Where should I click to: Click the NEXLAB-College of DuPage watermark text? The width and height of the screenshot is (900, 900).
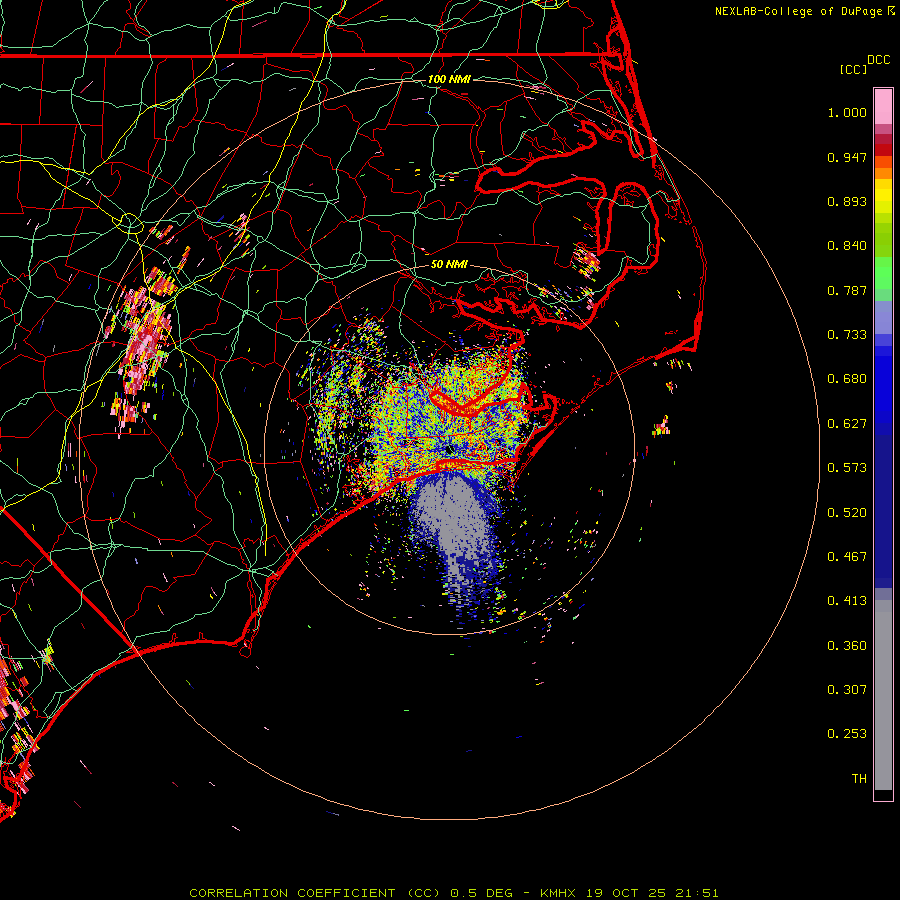[804, 11]
